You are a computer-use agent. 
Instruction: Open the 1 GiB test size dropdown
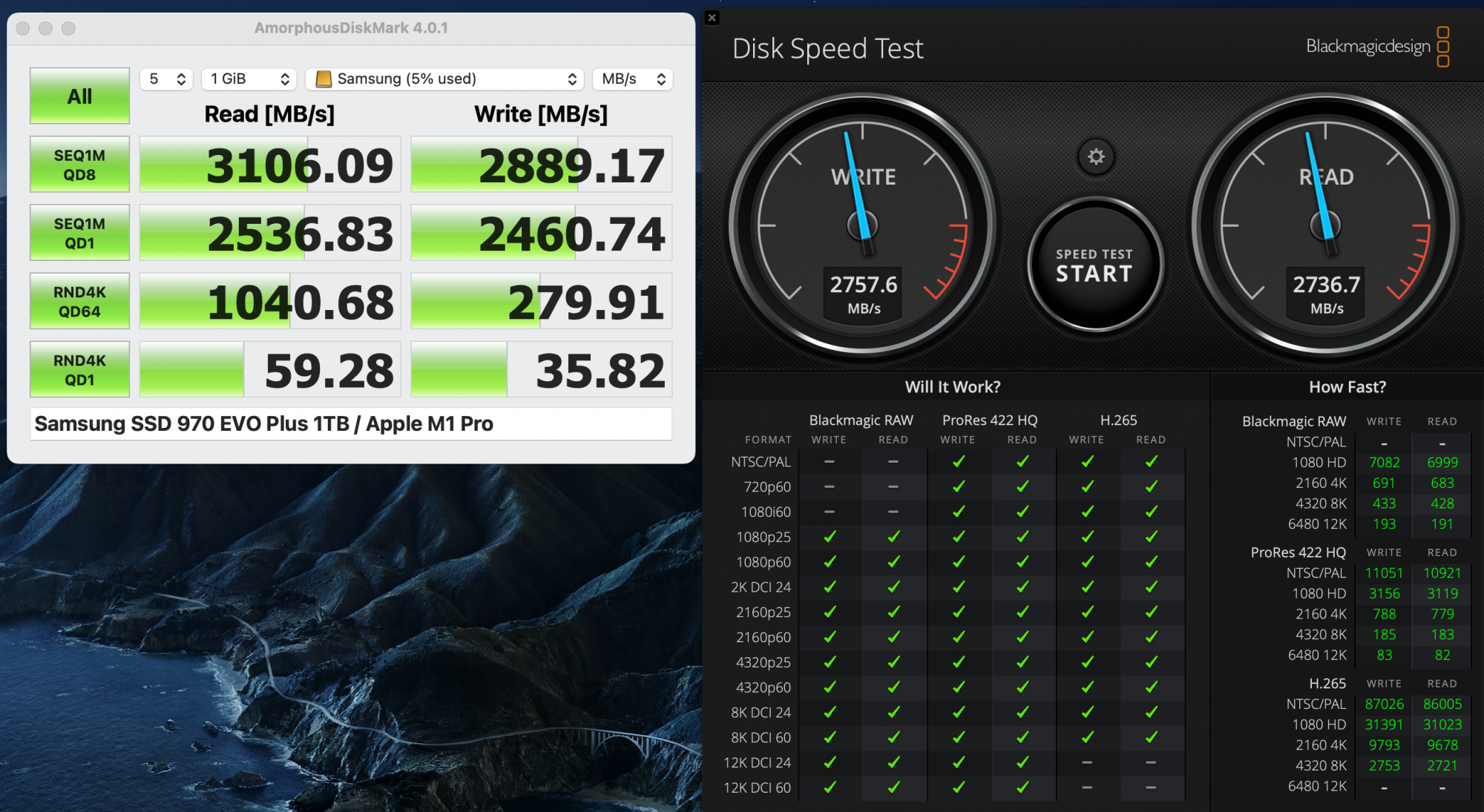(x=249, y=79)
